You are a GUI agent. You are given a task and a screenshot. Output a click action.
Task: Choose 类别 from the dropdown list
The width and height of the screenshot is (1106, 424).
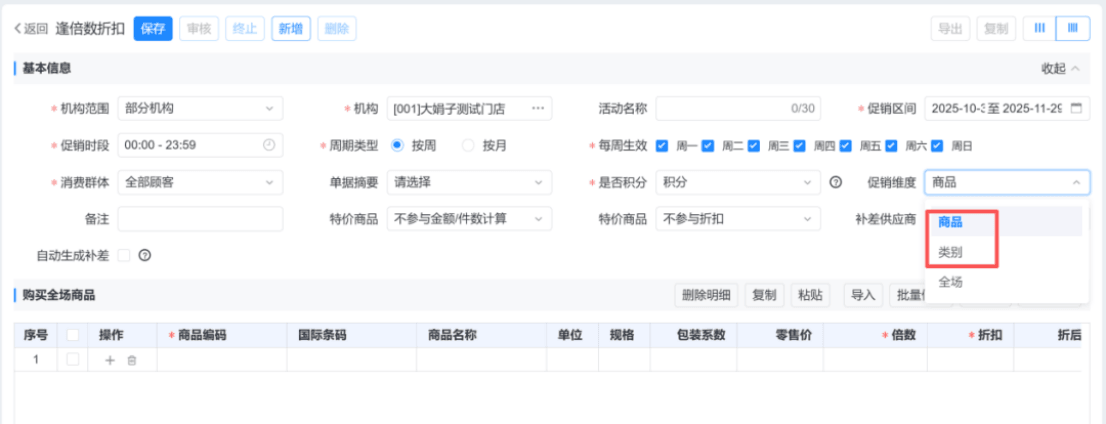pos(951,252)
